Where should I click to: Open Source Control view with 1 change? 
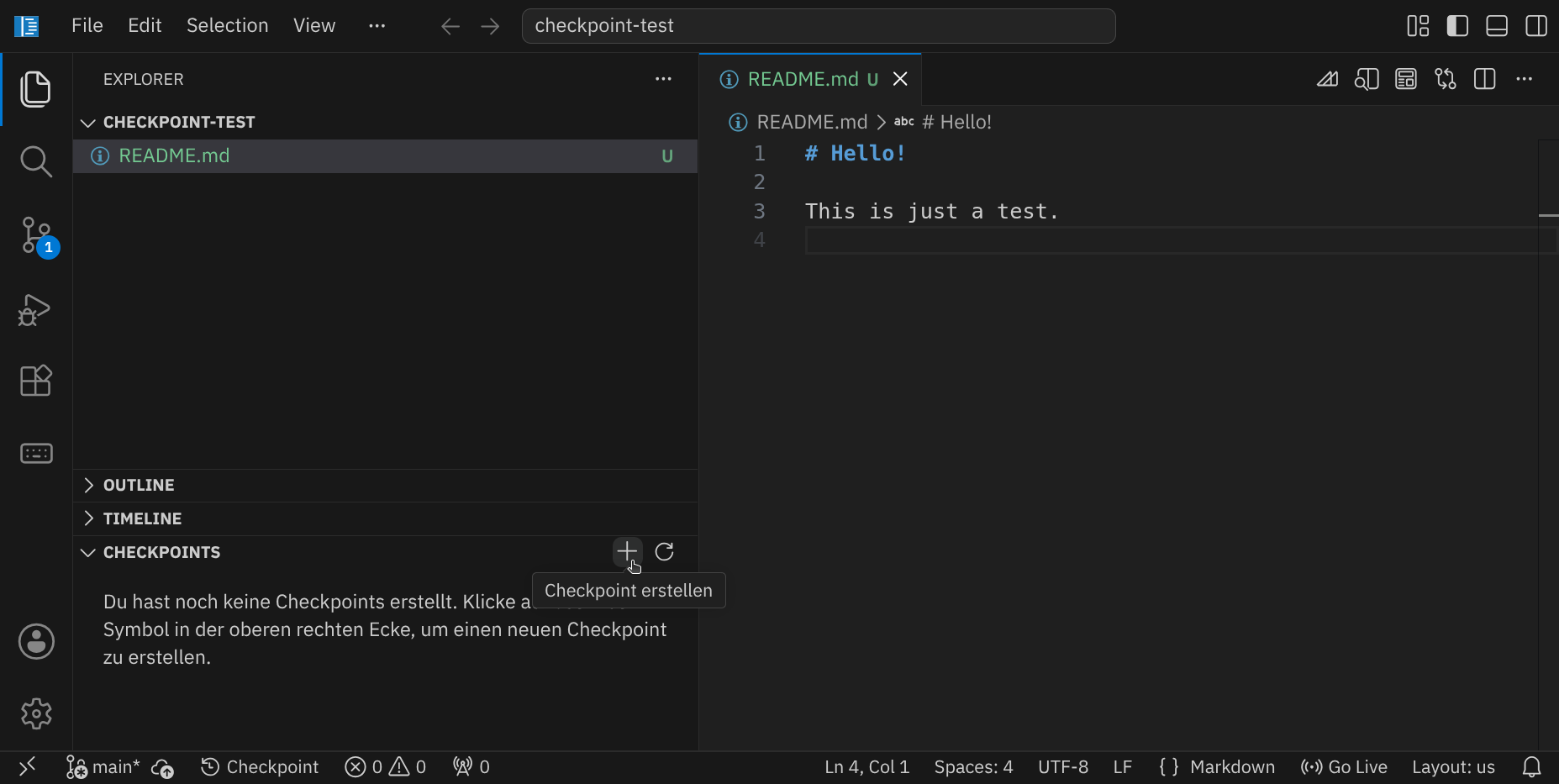pyautogui.click(x=35, y=235)
